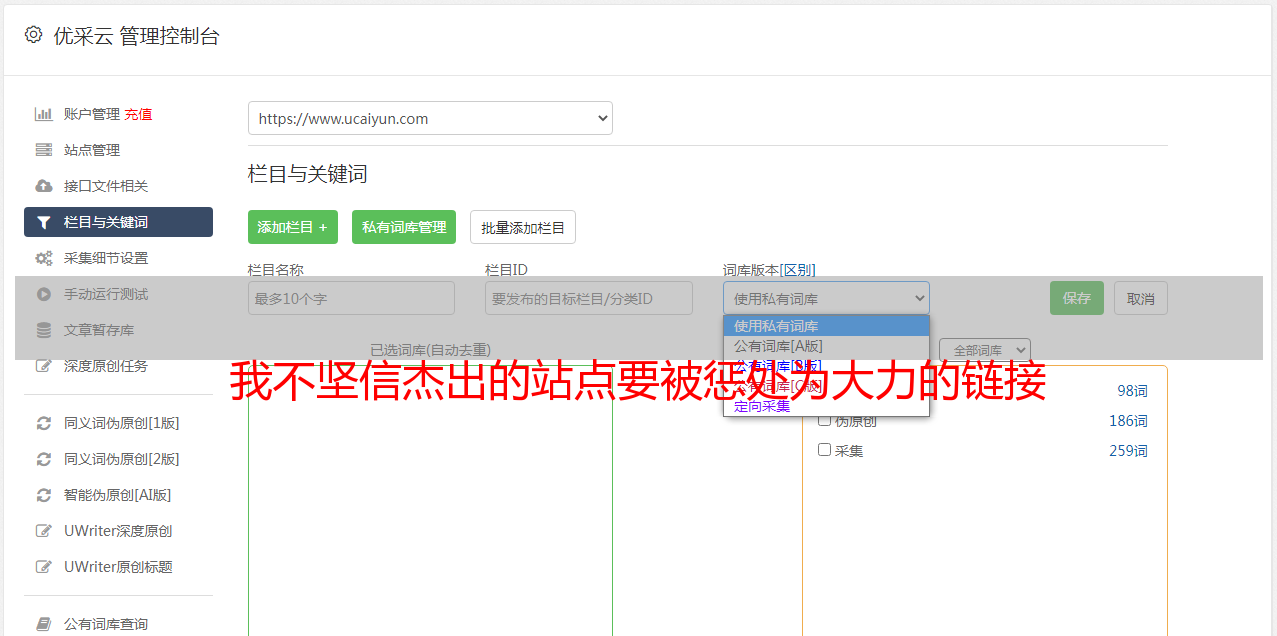Click the edit icon for UWriter深度原创
The height and width of the screenshot is (636, 1277).
click(44, 531)
